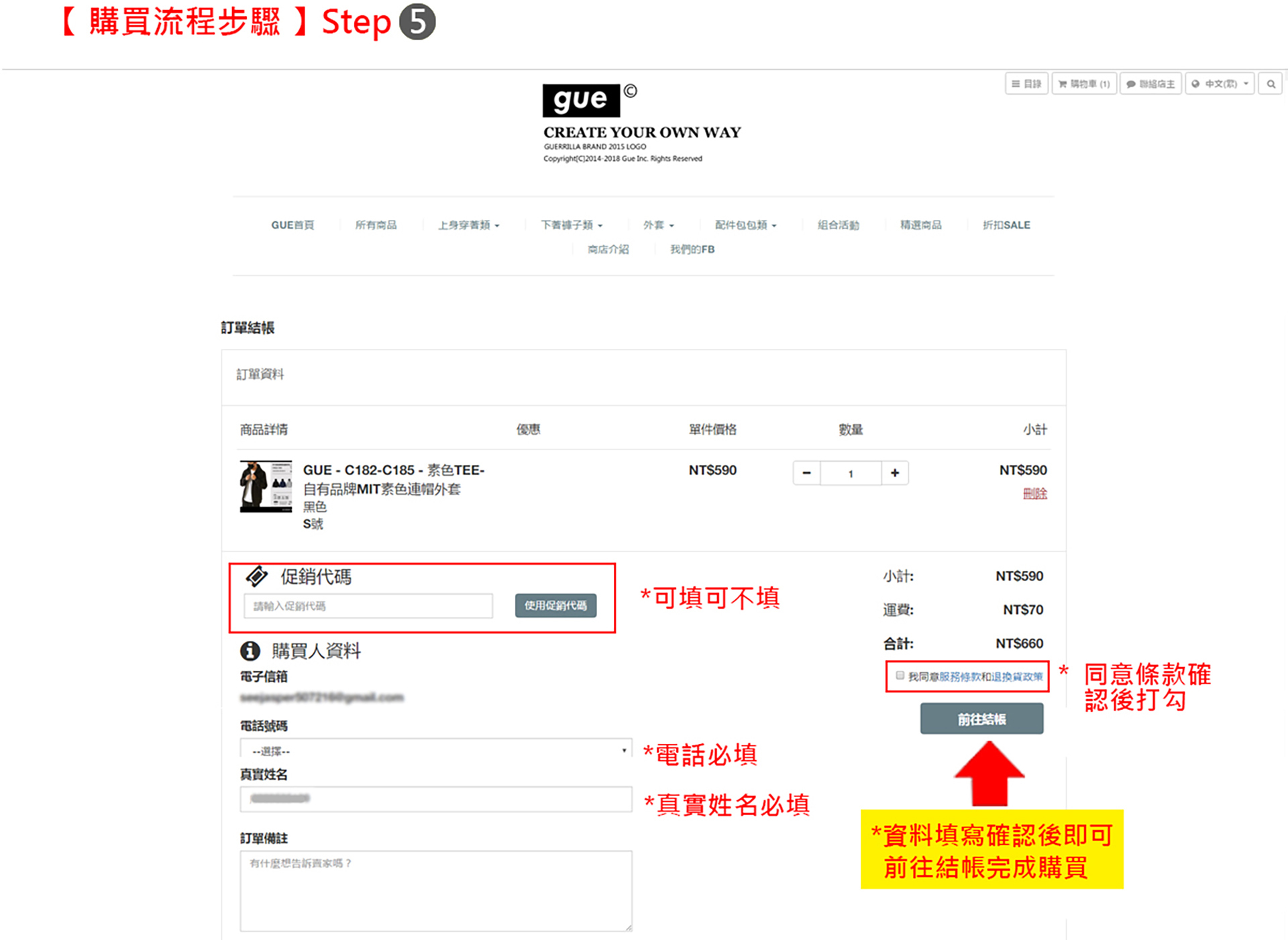Increase quantity with the plus button
Image resolution: width=1288 pixels, height=940 pixels.
pos(895,473)
